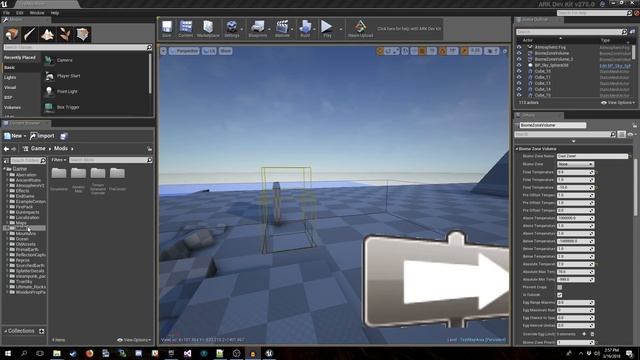640x360 pixels.
Task: Click the Import button
Action: [42, 136]
